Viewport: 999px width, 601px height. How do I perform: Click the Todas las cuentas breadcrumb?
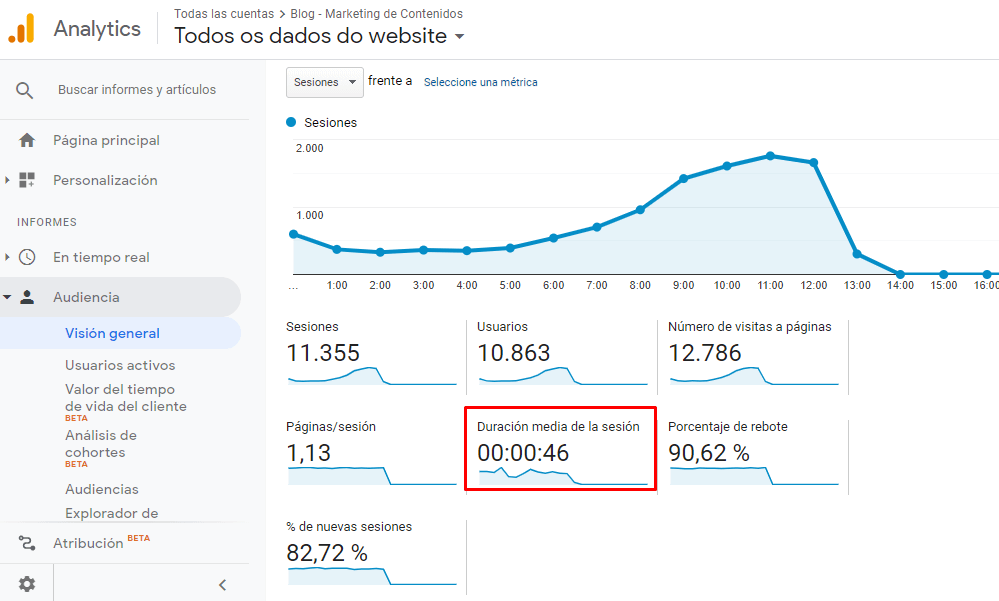[224, 13]
